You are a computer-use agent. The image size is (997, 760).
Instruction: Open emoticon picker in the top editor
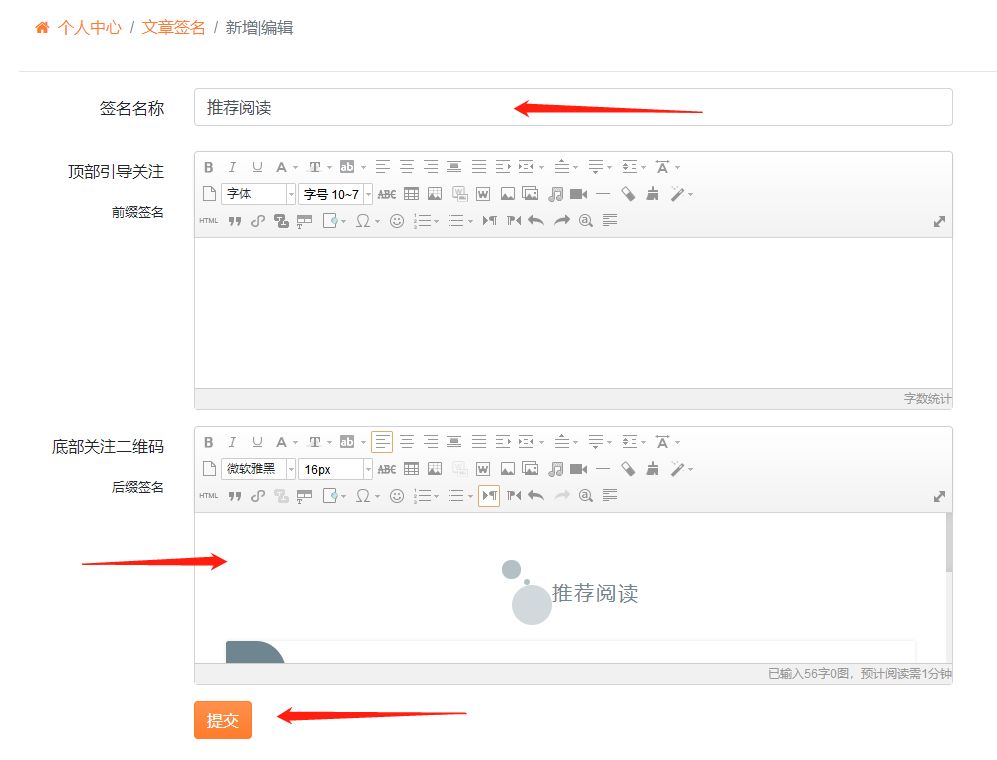(x=397, y=221)
